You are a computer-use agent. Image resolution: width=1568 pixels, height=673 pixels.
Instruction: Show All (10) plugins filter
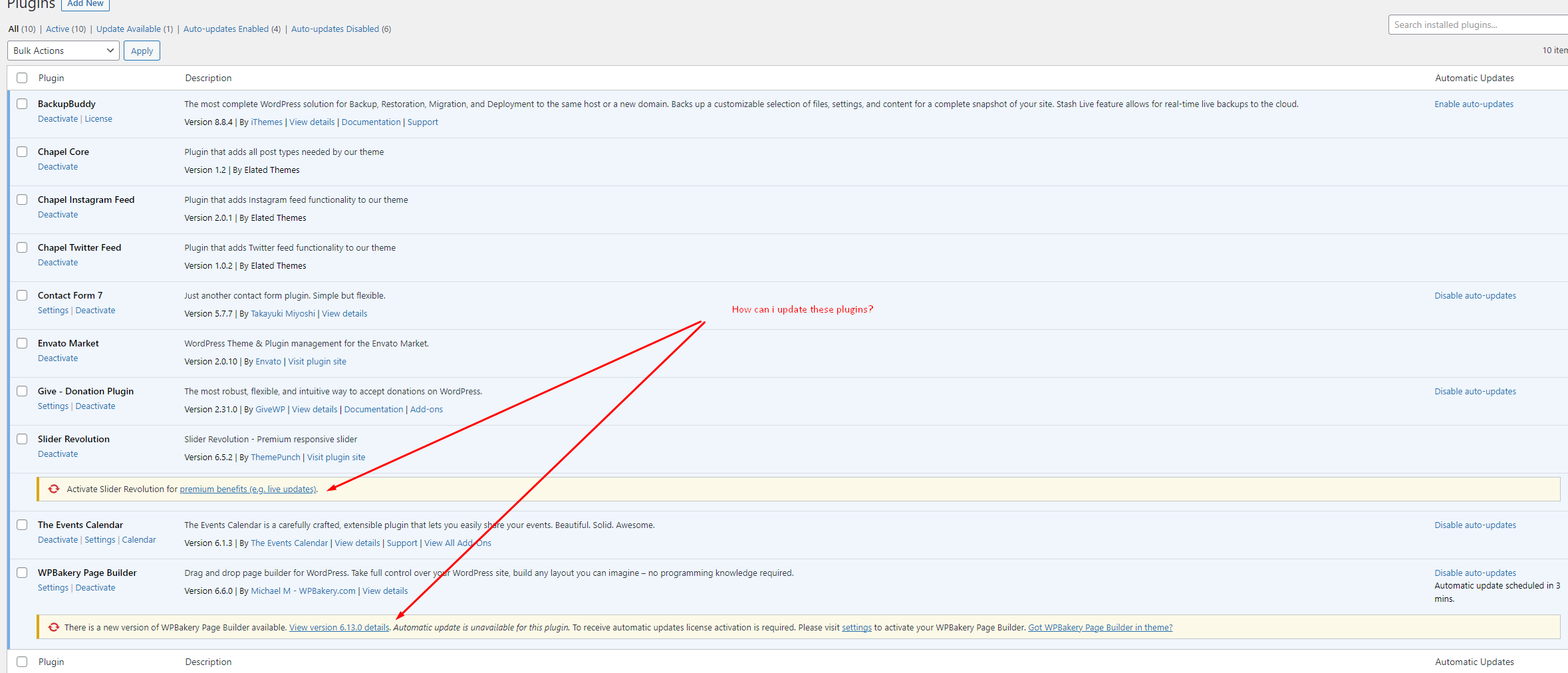tap(22, 29)
